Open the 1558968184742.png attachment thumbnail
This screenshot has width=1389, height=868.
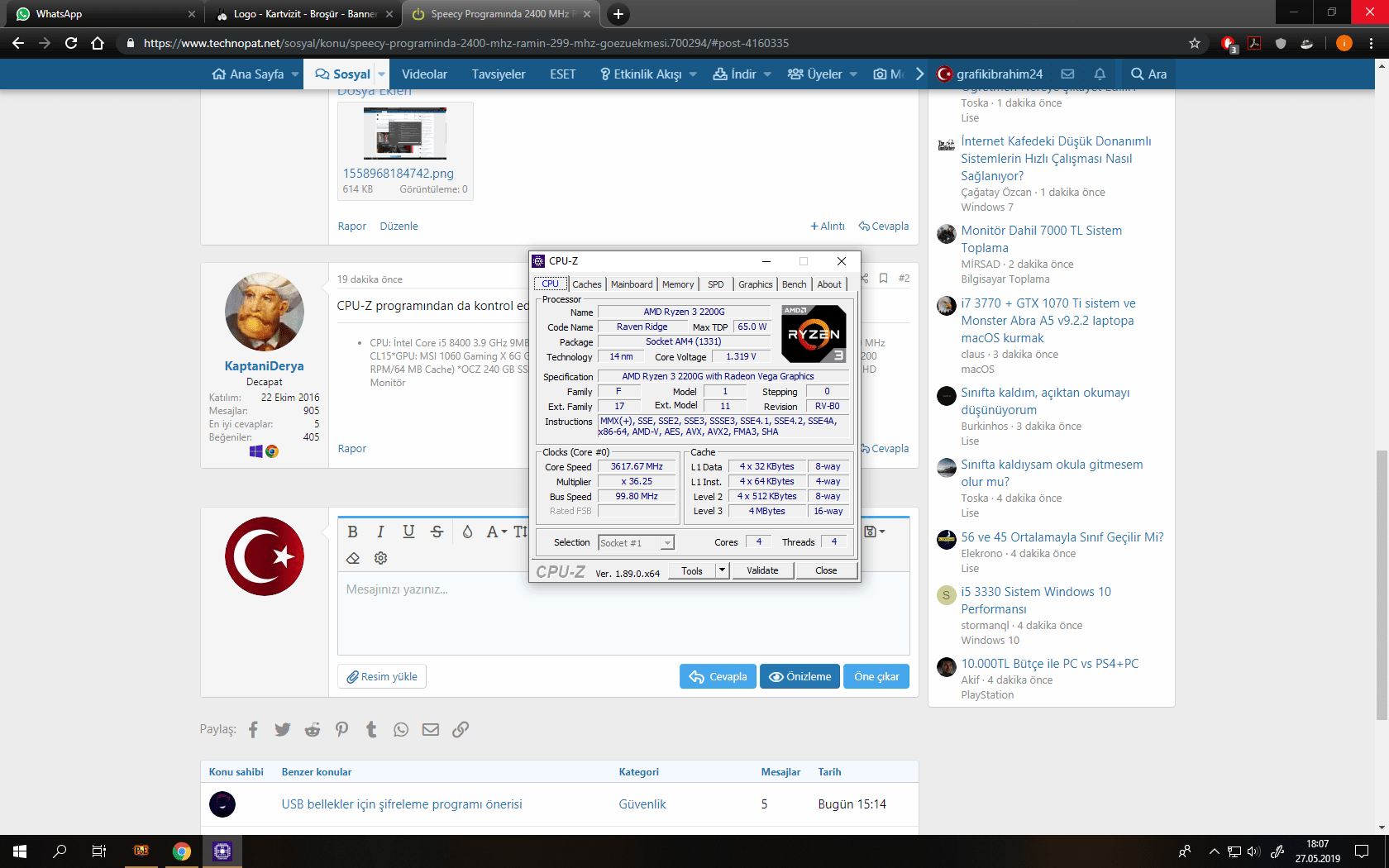pos(405,133)
